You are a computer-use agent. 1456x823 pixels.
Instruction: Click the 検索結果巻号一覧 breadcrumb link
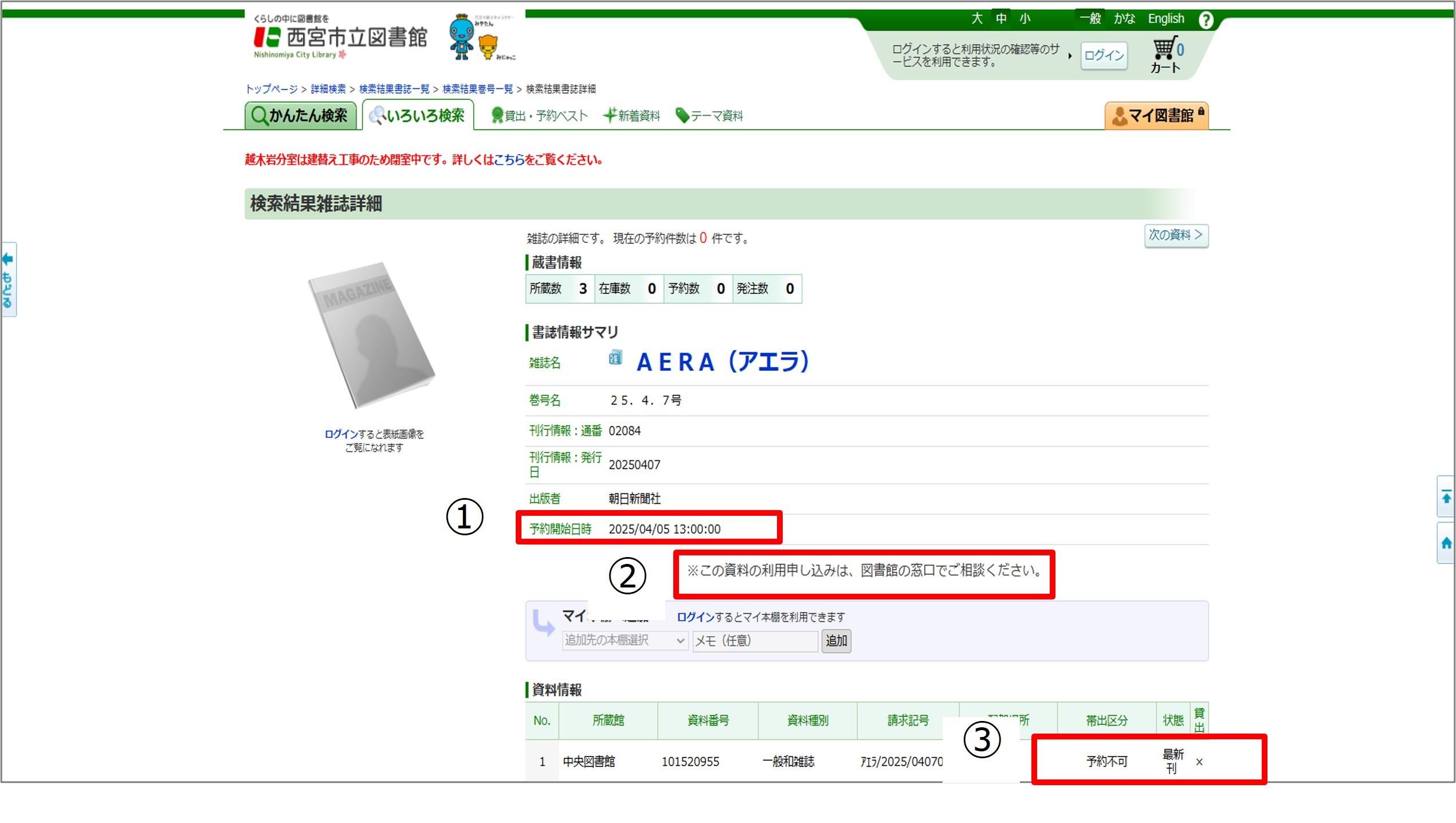477,89
